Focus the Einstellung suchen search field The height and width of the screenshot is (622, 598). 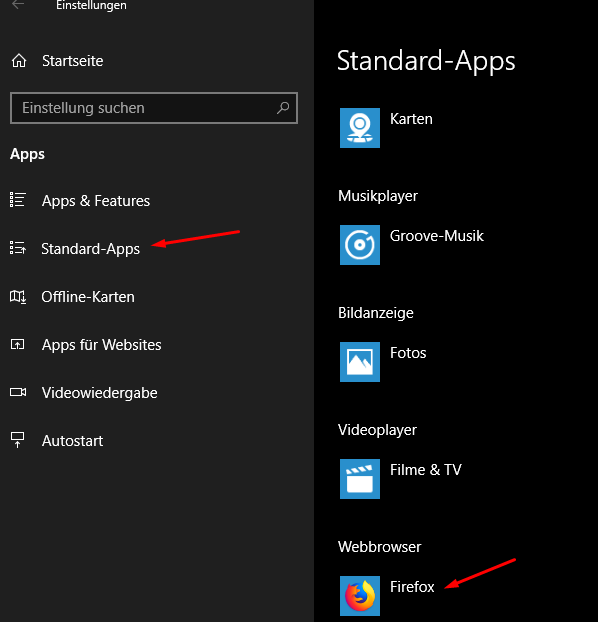pyautogui.click(x=154, y=108)
